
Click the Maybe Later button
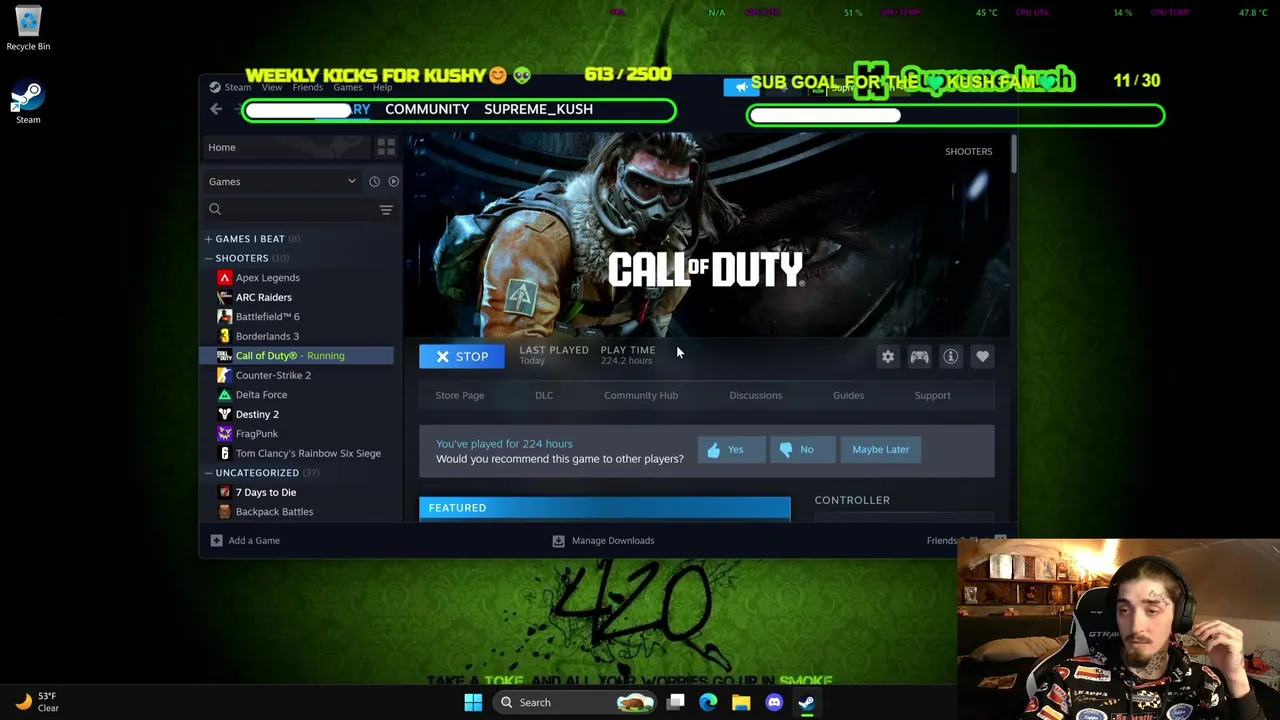880,450
